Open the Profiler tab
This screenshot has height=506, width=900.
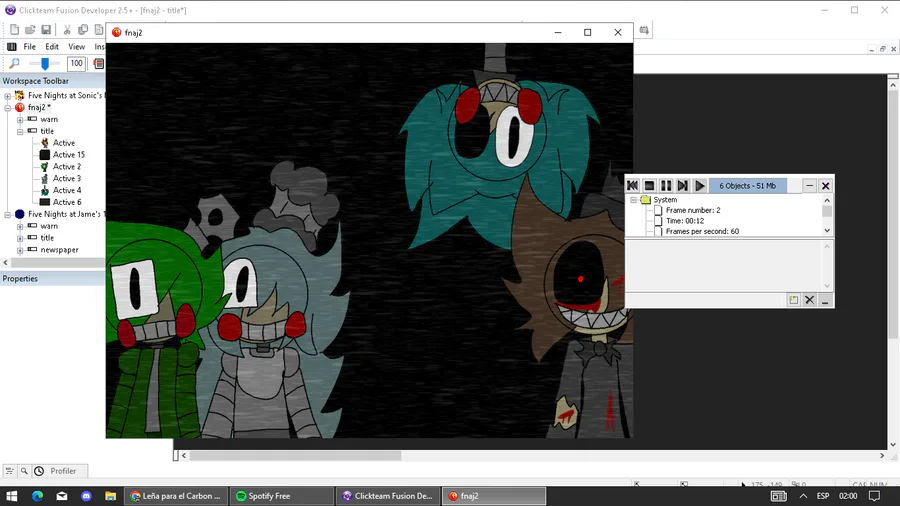[59, 471]
